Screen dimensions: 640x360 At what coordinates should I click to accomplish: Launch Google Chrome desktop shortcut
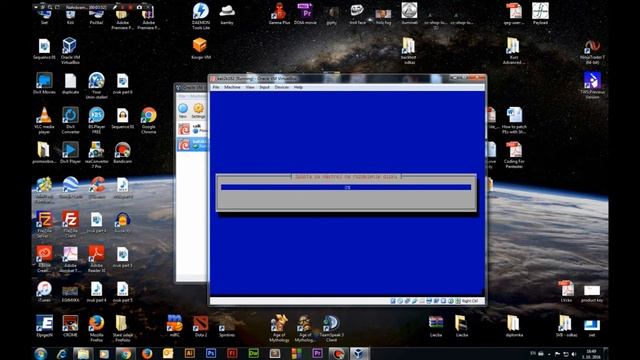pos(149,120)
